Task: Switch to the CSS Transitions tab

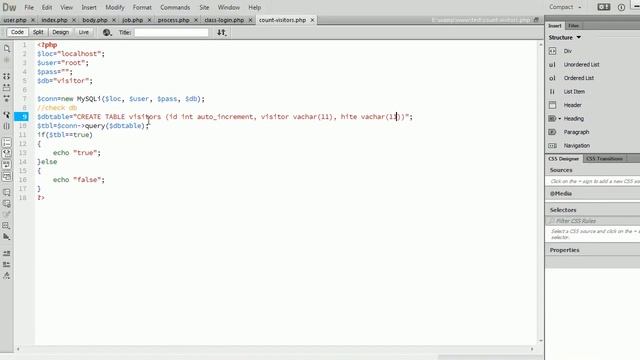Action: click(604, 159)
